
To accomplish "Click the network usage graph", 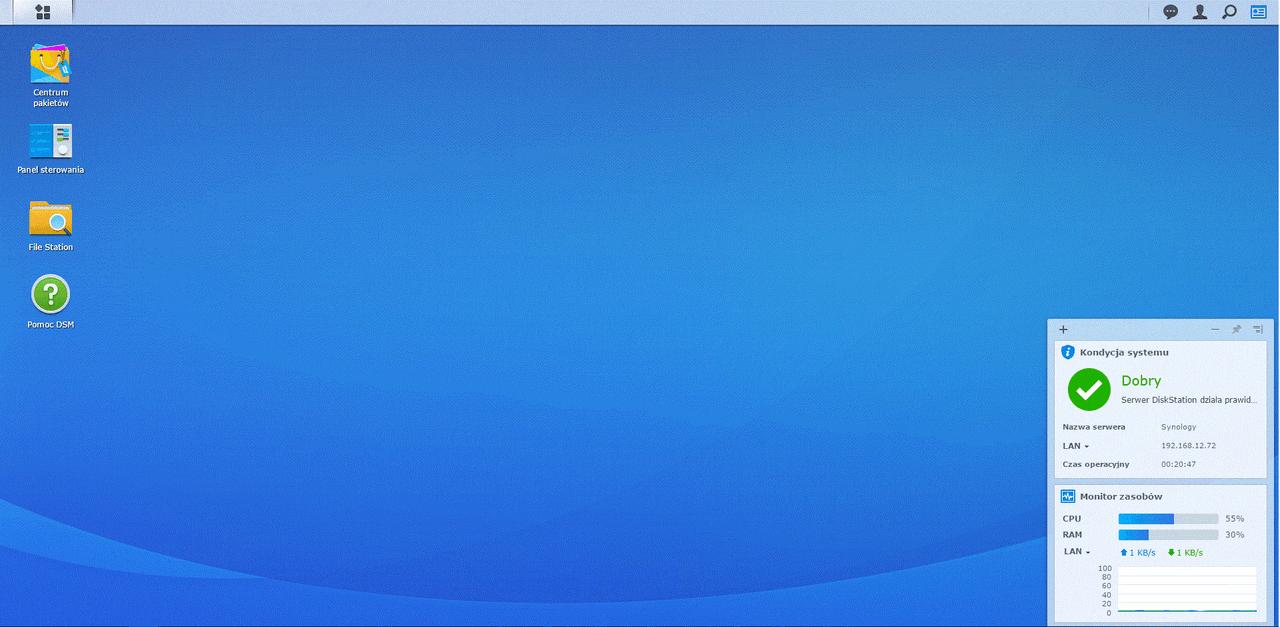I will point(1187,590).
